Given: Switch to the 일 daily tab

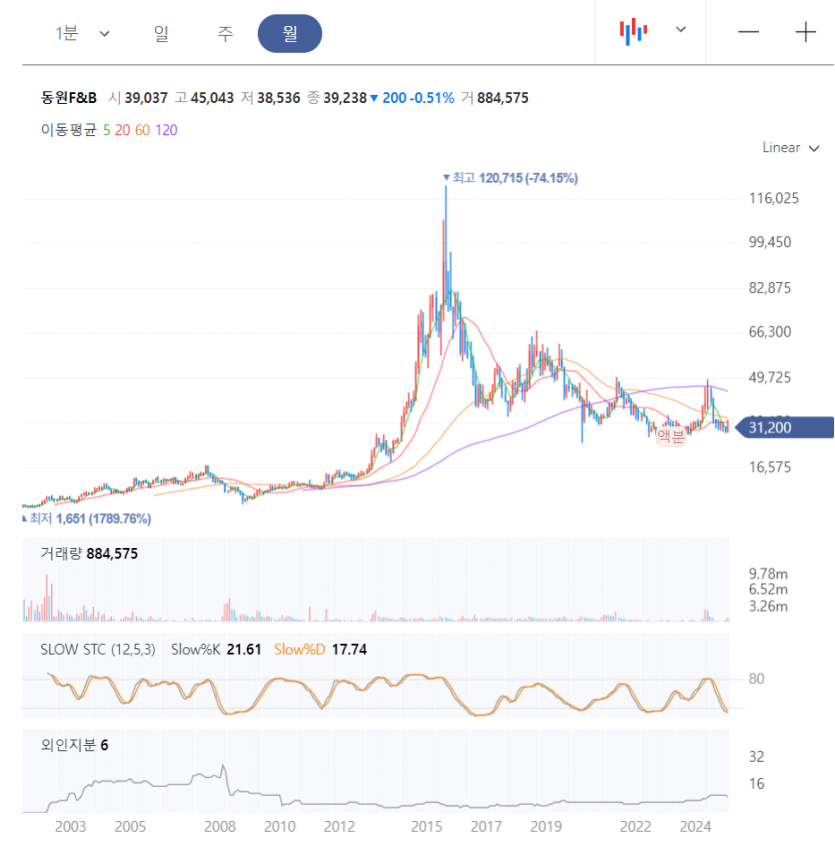Looking at the screenshot, I should pyautogui.click(x=161, y=34).
